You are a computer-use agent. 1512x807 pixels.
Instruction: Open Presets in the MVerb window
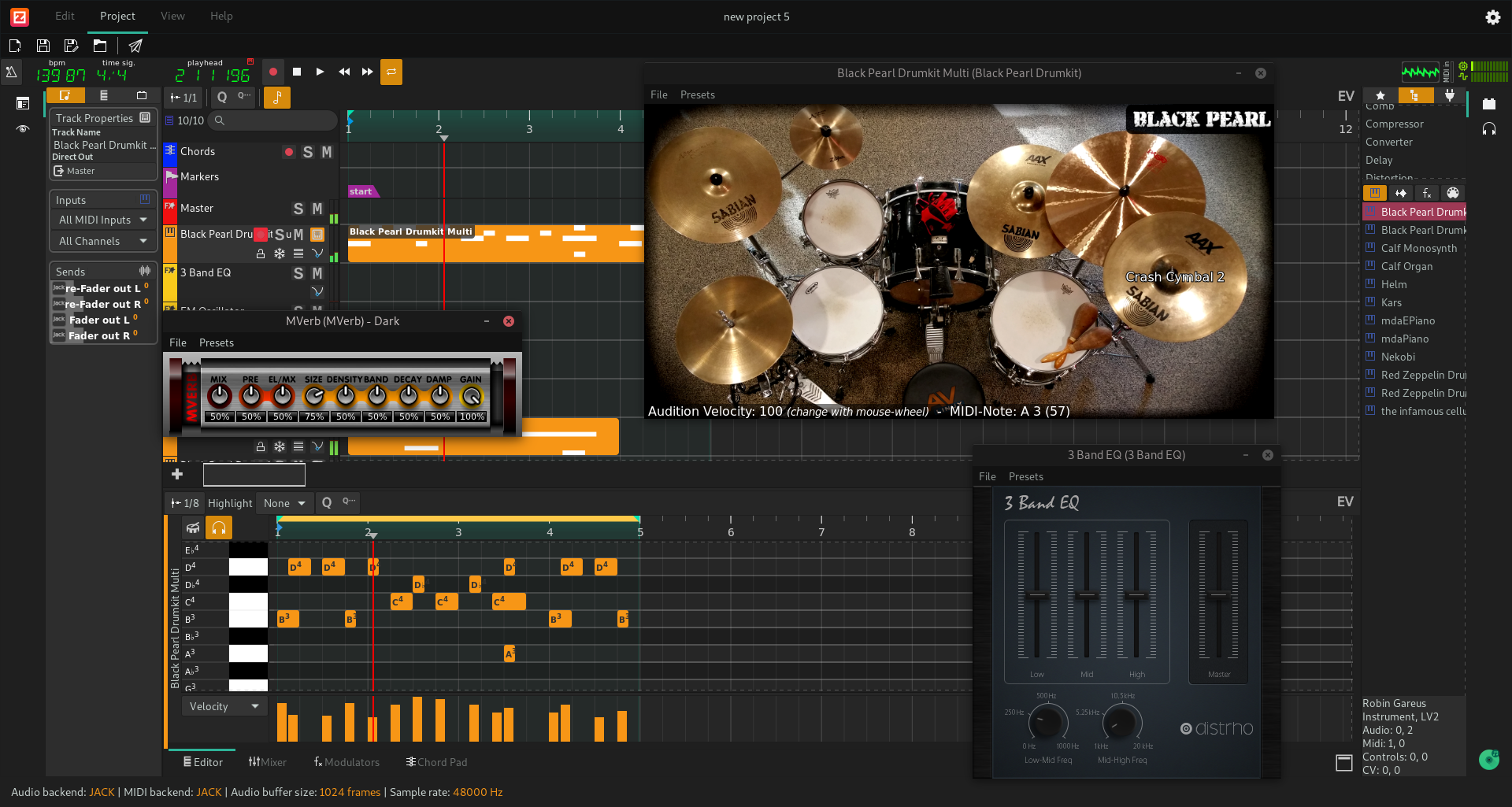[216, 342]
